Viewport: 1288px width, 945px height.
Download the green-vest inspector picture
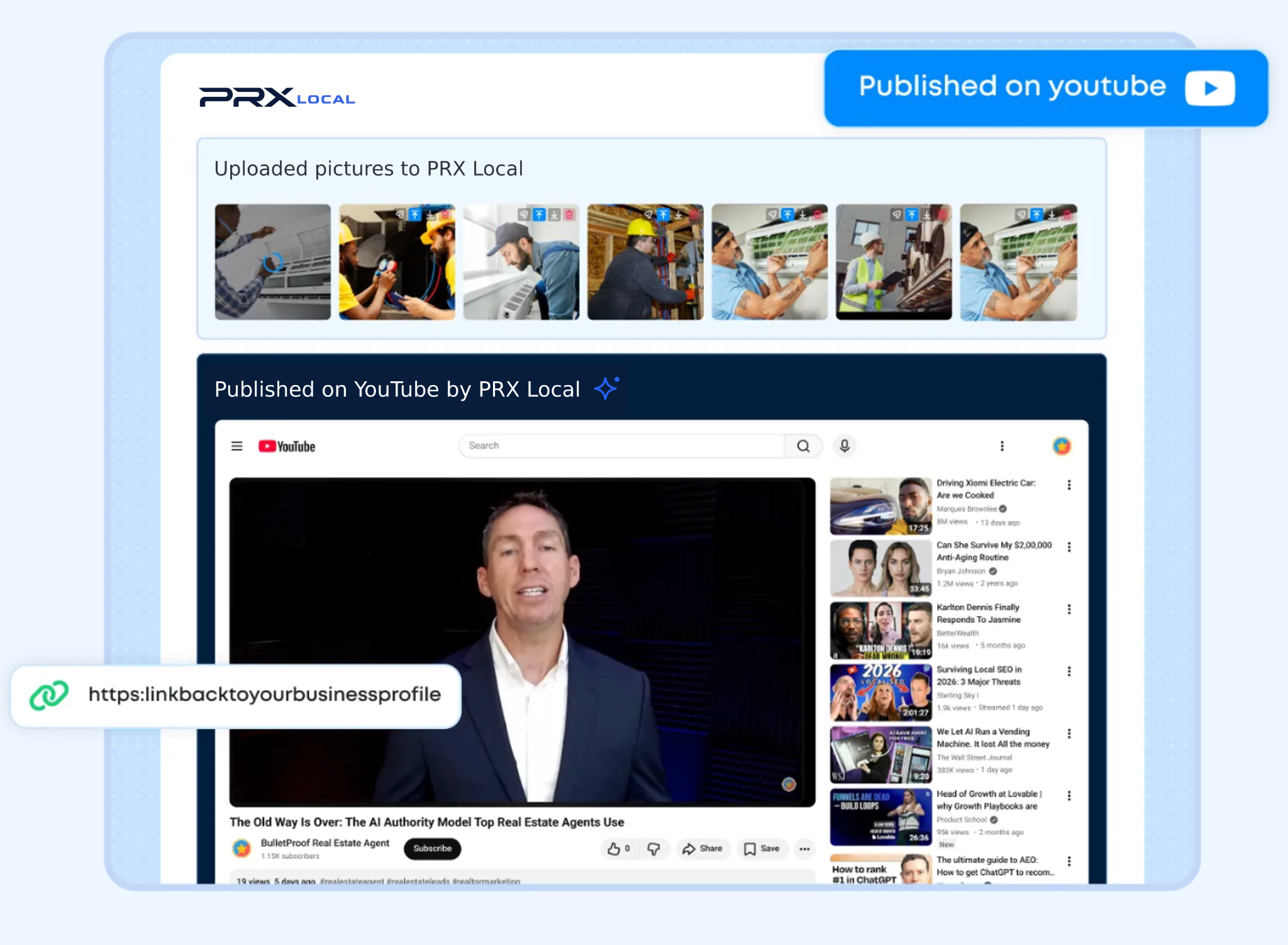[x=926, y=215]
